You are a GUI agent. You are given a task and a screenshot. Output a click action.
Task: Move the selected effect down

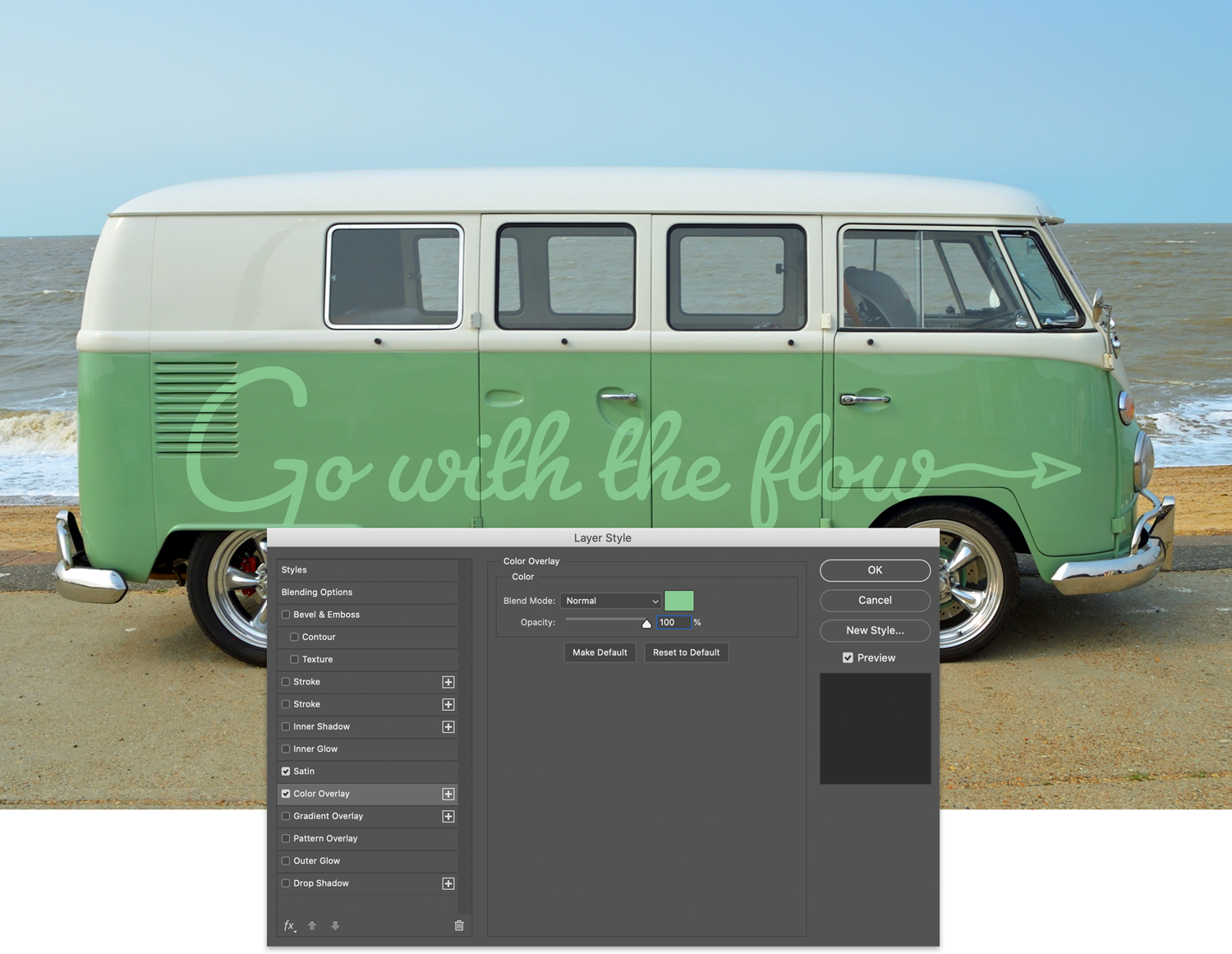335,925
